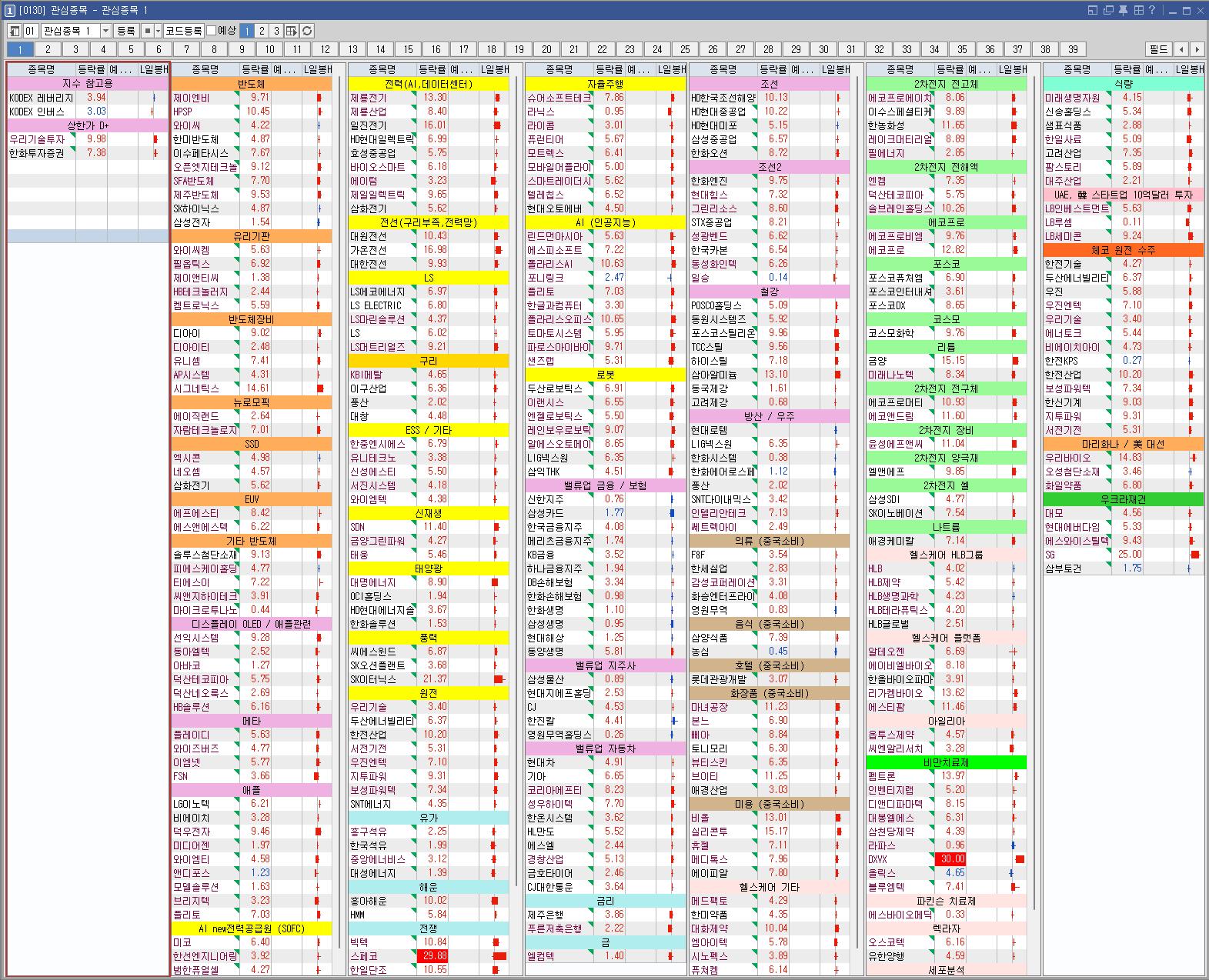Select view mode button 3
Screen dimensions: 1209x980
point(276,31)
